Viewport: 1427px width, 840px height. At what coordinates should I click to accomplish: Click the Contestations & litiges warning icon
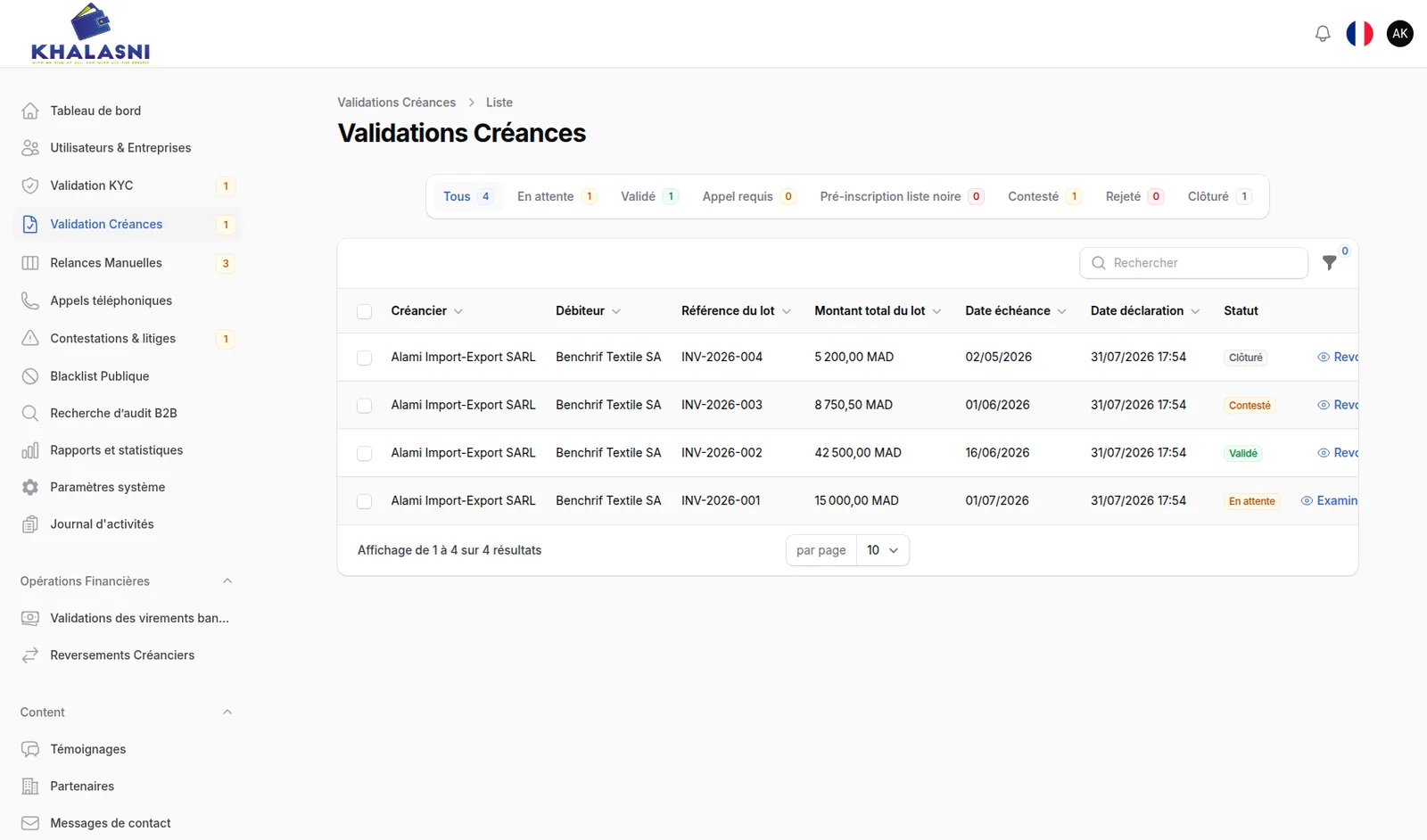[x=30, y=338]
